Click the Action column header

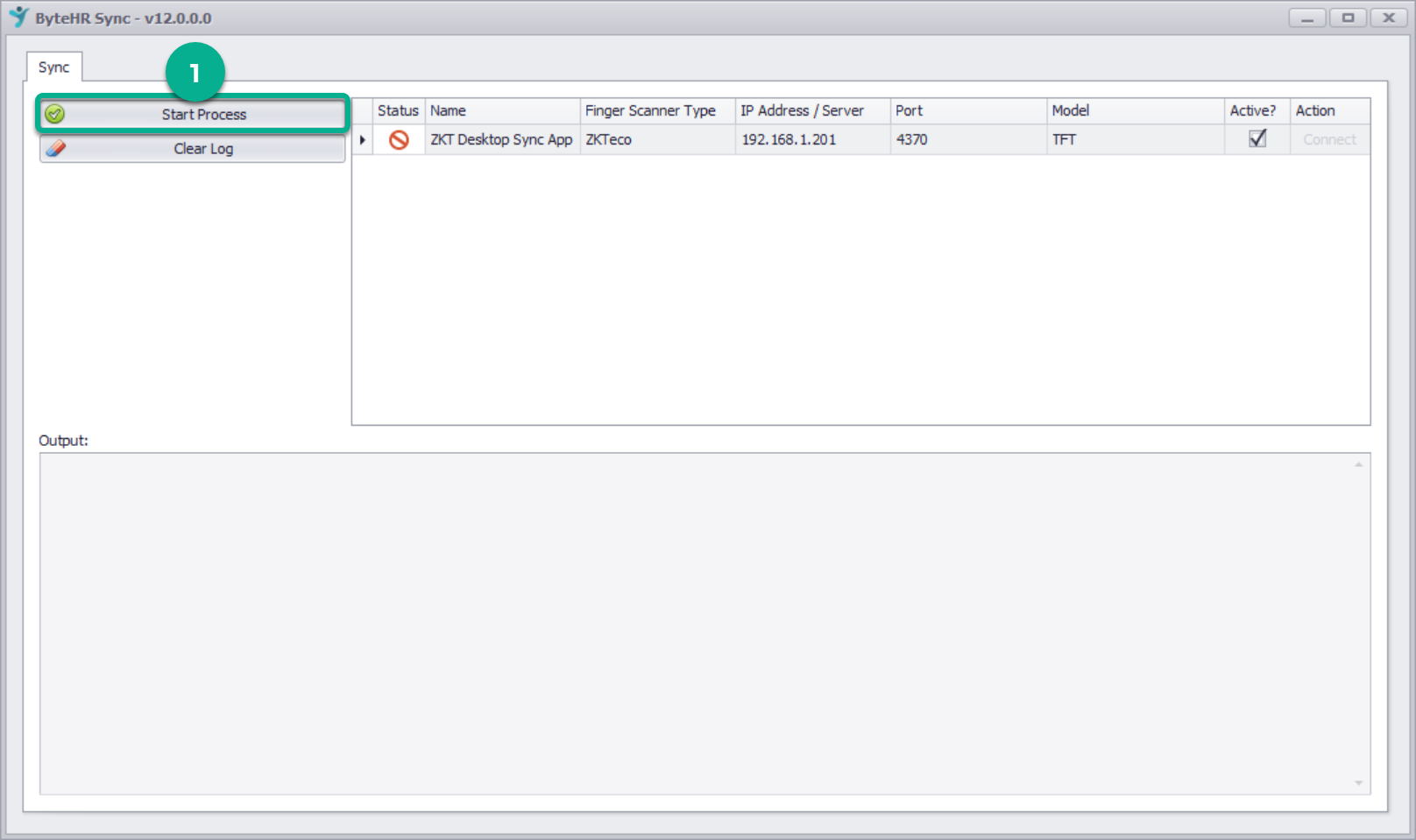pyautogui.click(x=1330, y=110)
